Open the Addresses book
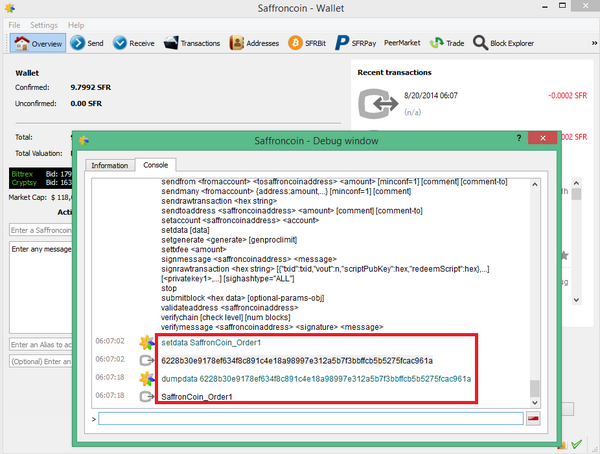 [254, 43]
